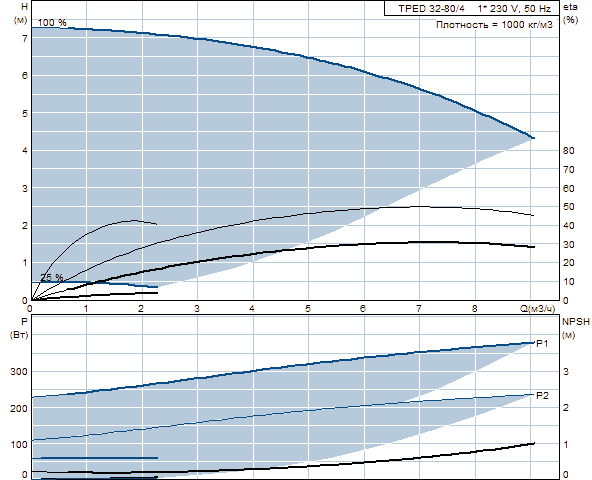Click the "(м)" unit under NPSH

click(569, 335)
